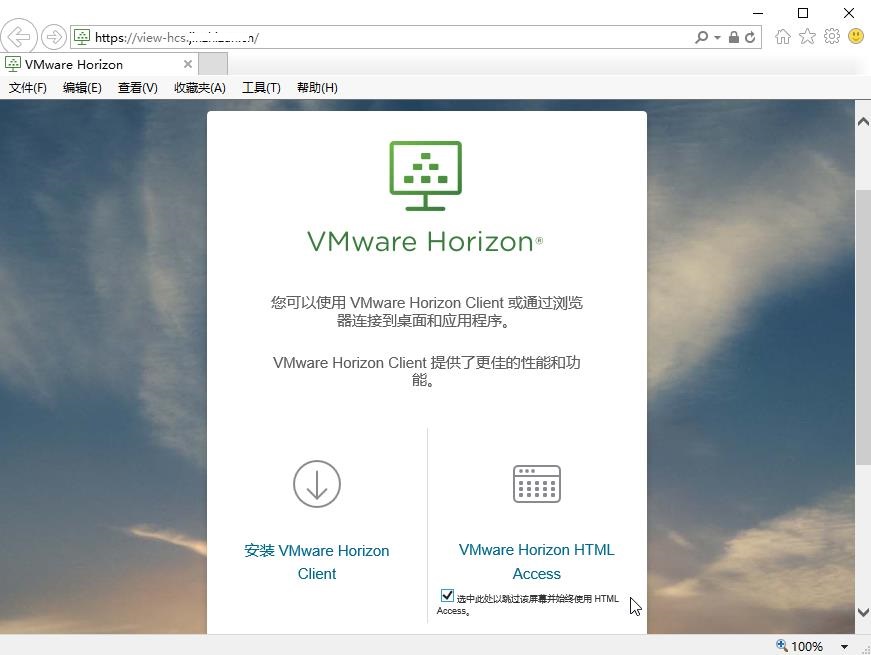
Task: Open the 工具(T) menu
Action: pos(260,87)
